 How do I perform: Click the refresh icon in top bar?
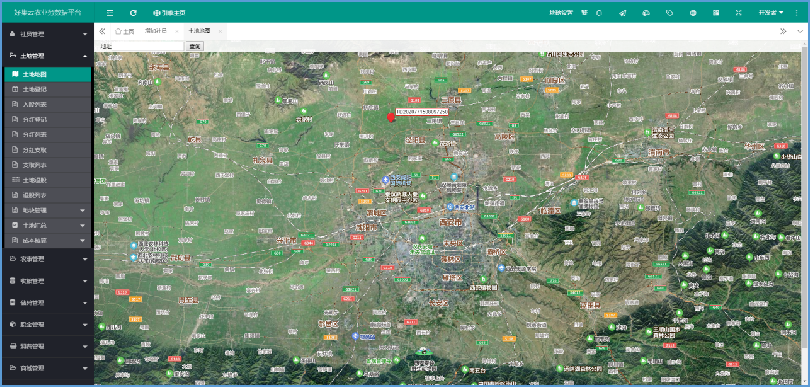[x=133, y=12]
